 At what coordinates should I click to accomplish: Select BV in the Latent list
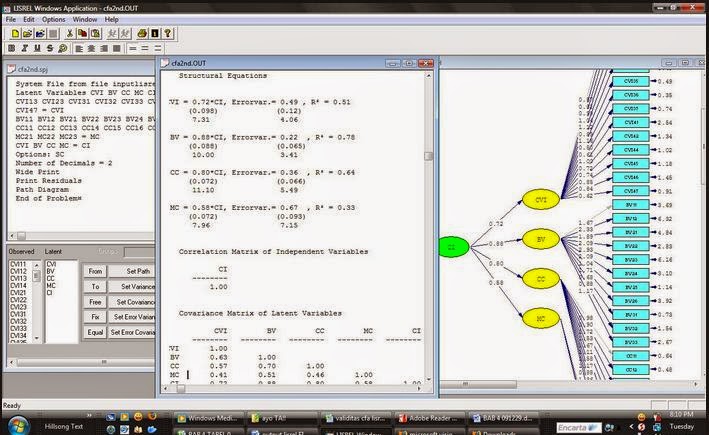tap(50, 271)
